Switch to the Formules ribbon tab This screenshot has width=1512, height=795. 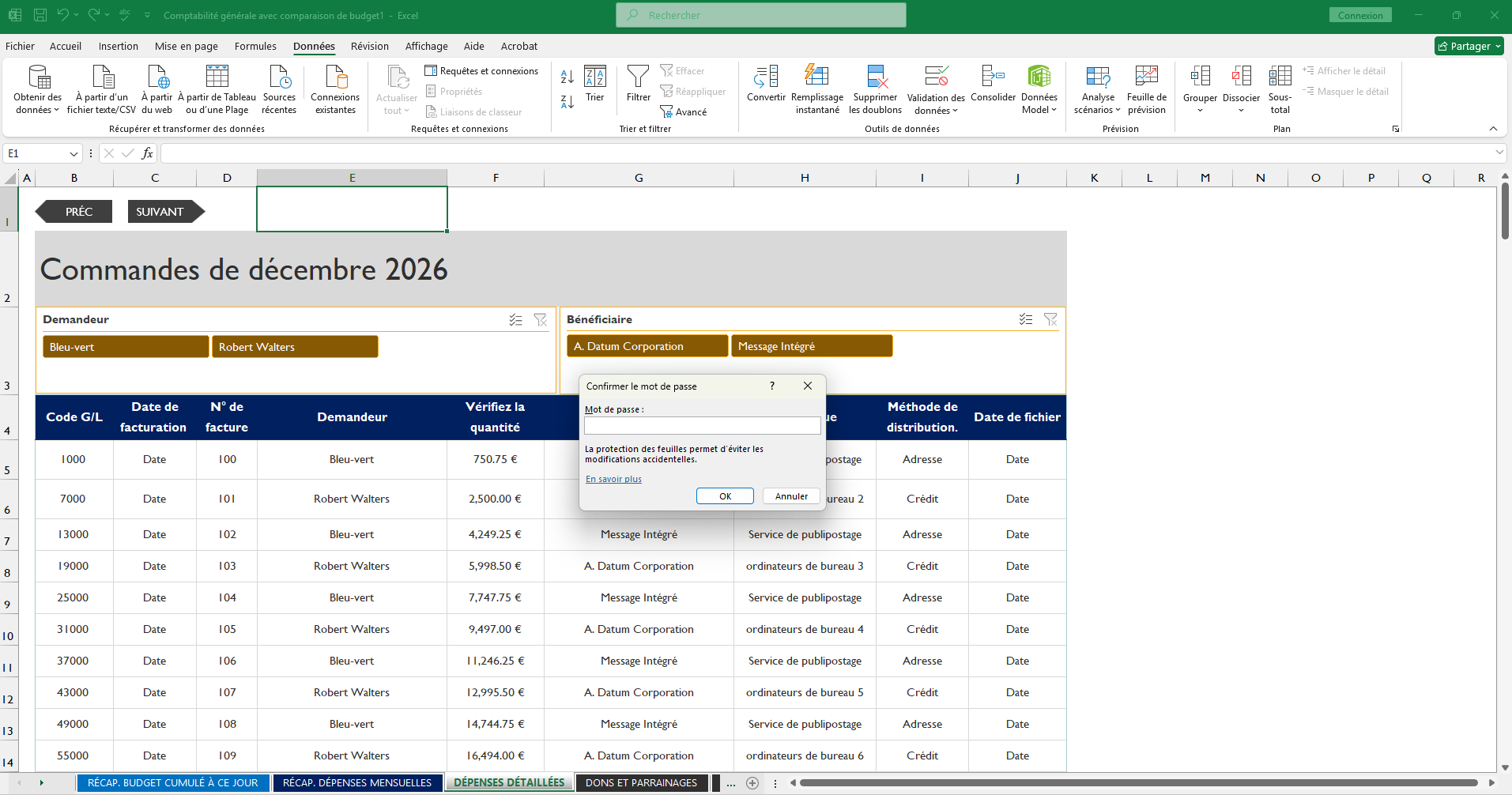click(x=255, y=46)
